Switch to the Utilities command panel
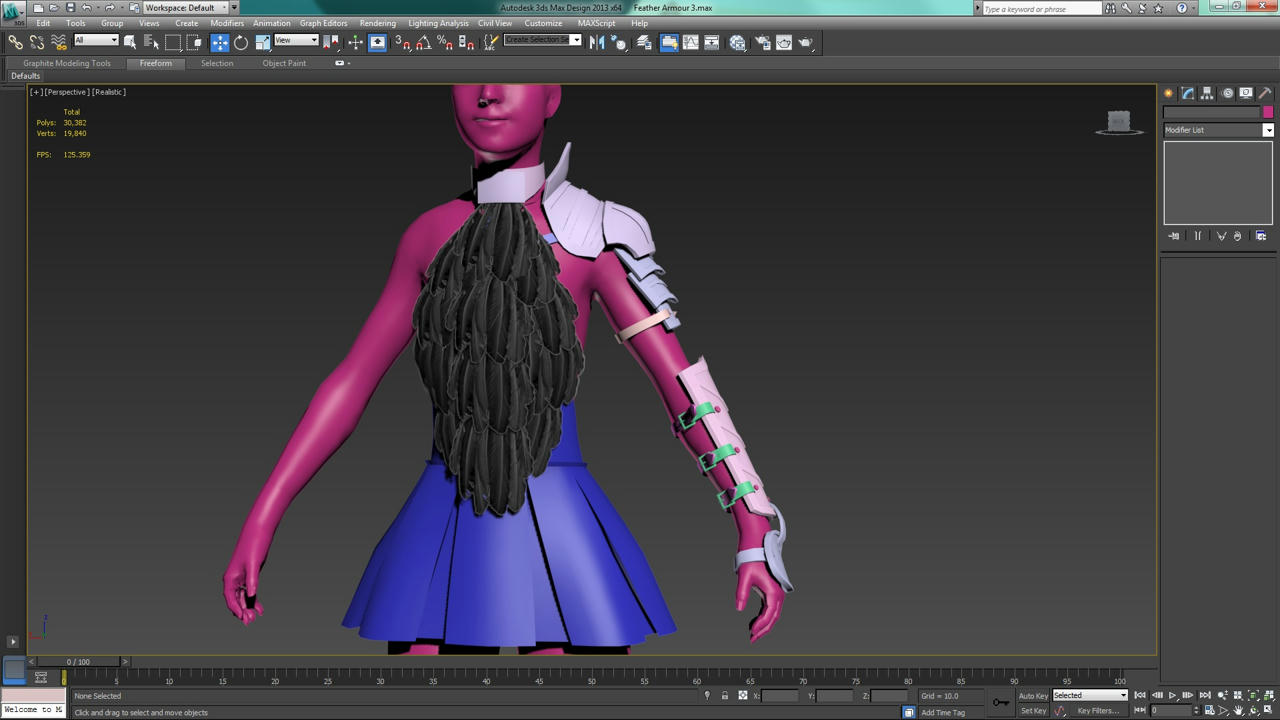Image resolution: width=1280 pixels, height=720 pixels. pyautogui.click(x=1266, y=93)
